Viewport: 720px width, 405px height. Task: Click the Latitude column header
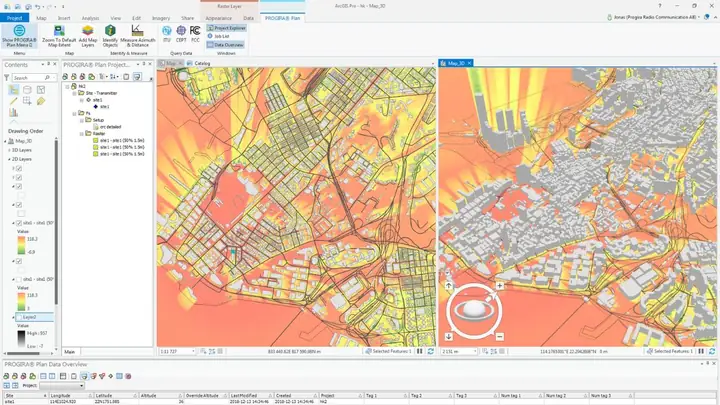point(116,395)
